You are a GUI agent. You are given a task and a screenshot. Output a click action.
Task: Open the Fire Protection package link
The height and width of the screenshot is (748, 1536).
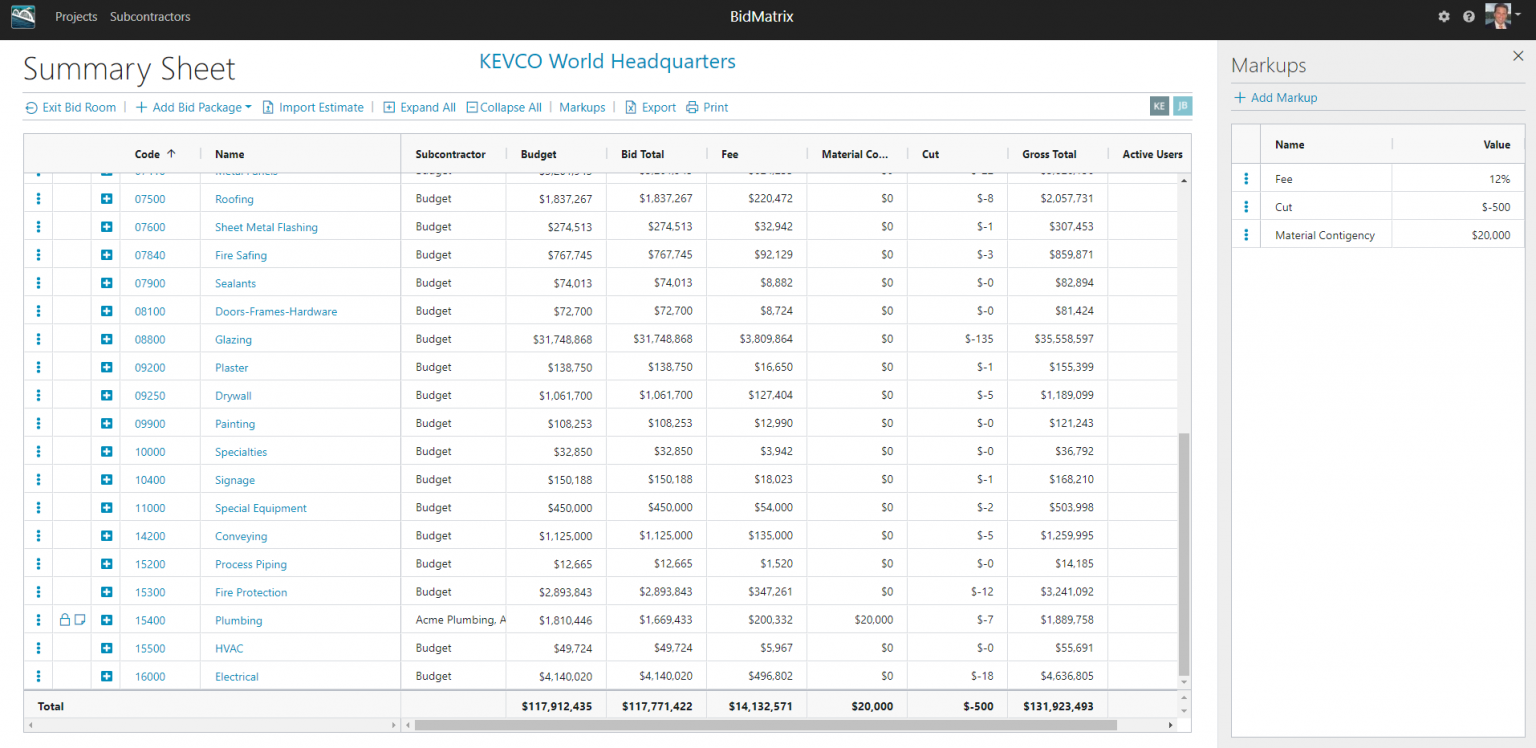point(251,592)
